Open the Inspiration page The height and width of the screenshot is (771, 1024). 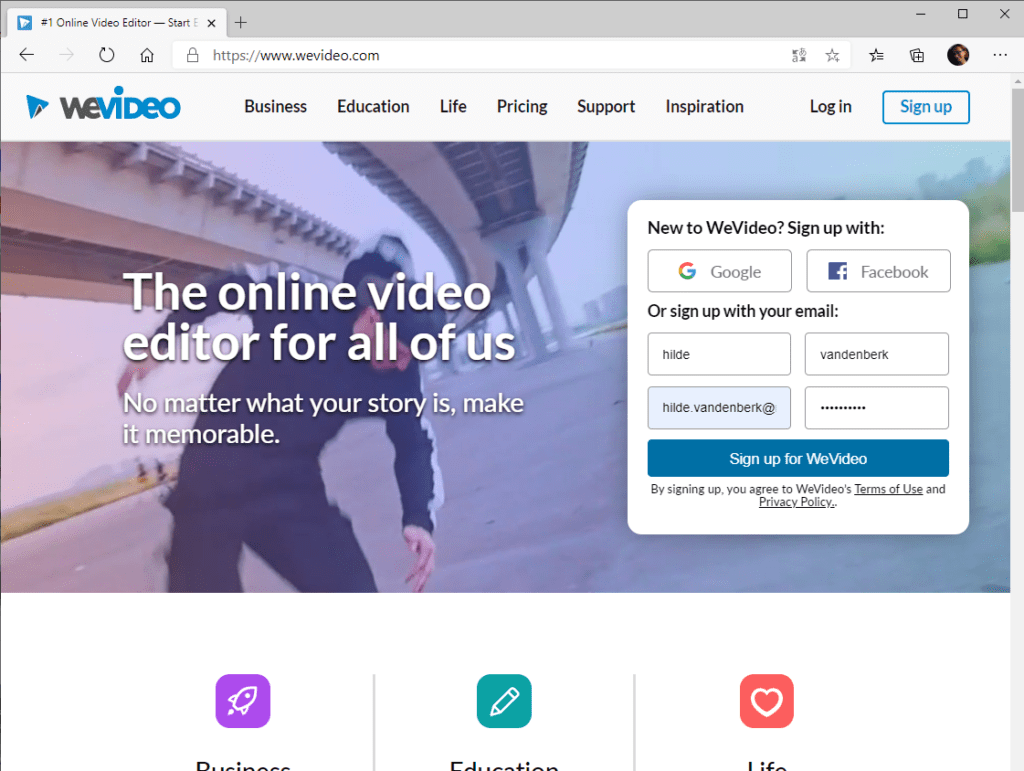pyautogui.click(x=705, y=106)
